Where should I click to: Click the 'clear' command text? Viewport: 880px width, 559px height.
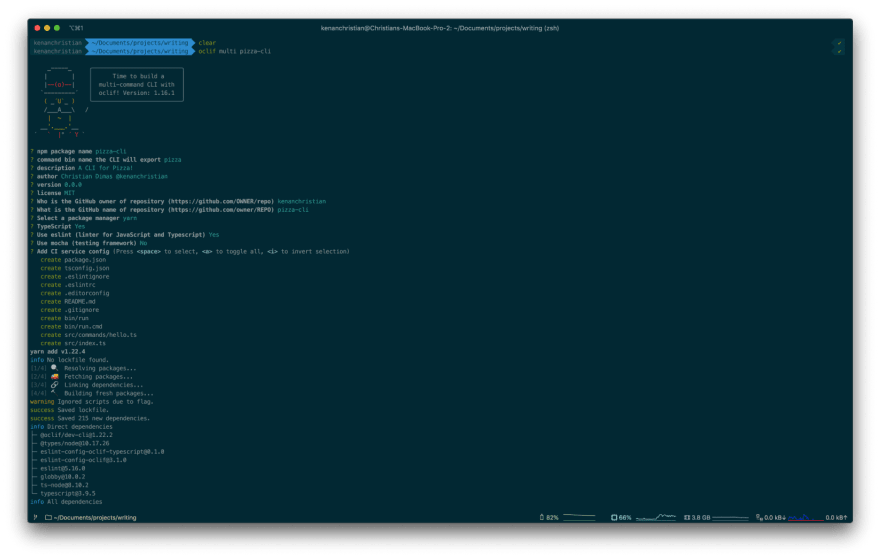pos(207,43)
